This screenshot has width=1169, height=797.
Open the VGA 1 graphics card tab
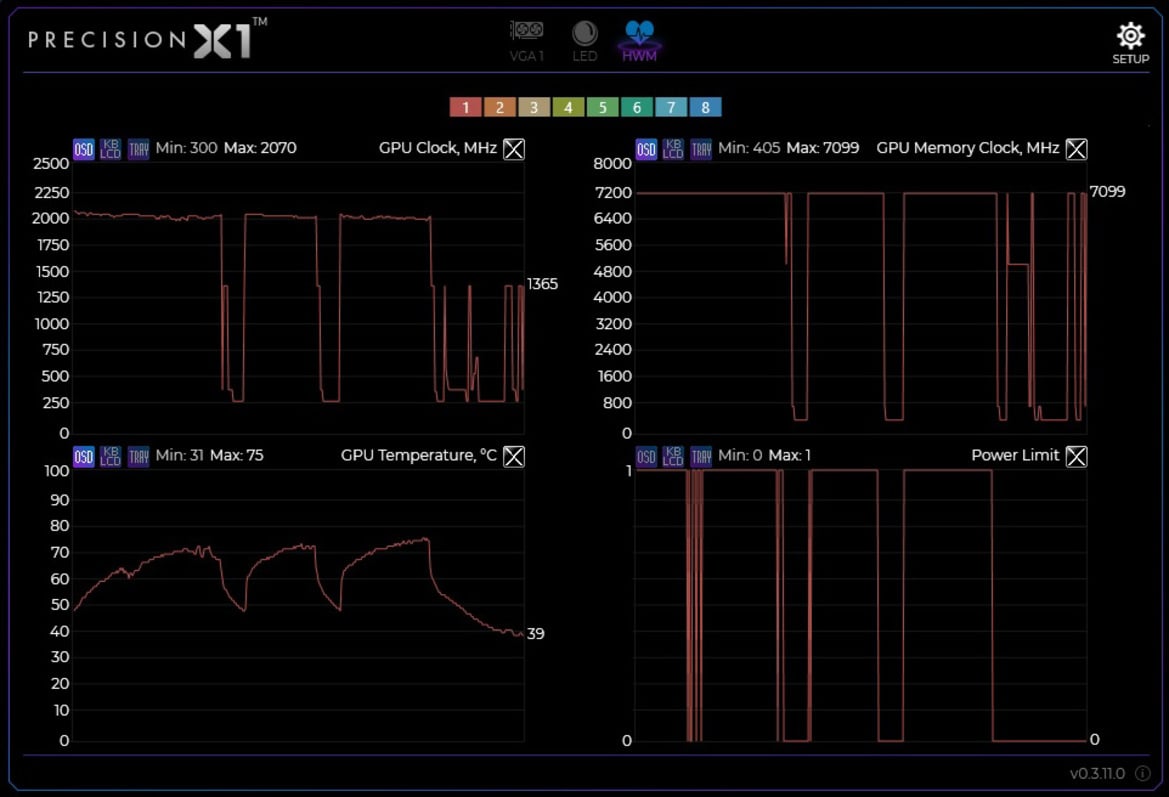click(x=526, y=41)
